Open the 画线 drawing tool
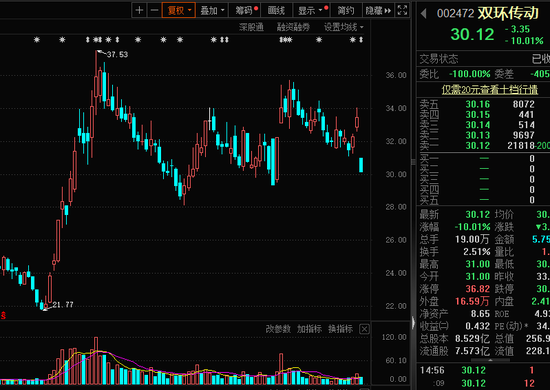The width and height of the screenshot is (550, 390). coord(276,10)
